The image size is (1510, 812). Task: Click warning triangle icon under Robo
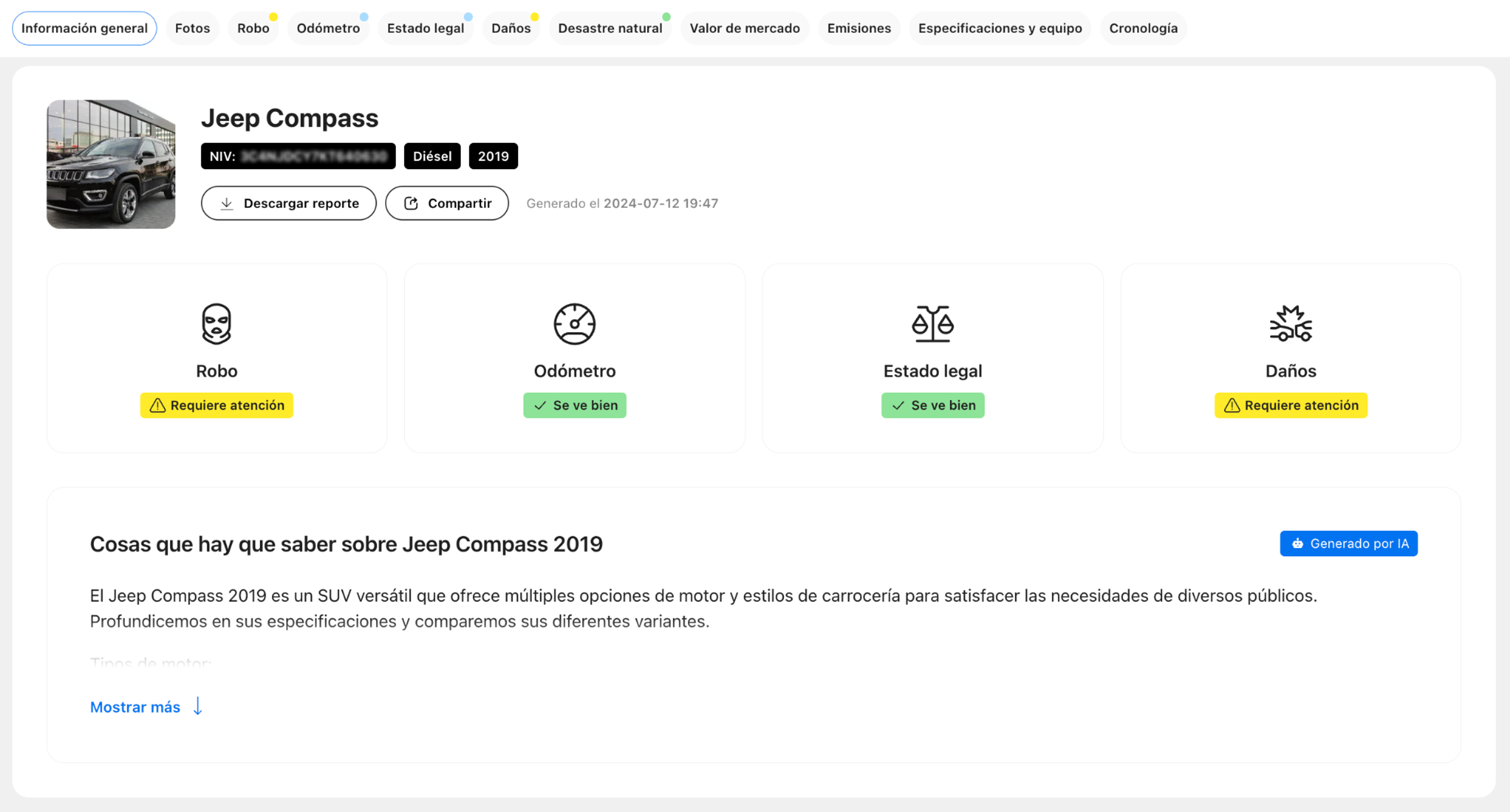pos(158,406)
